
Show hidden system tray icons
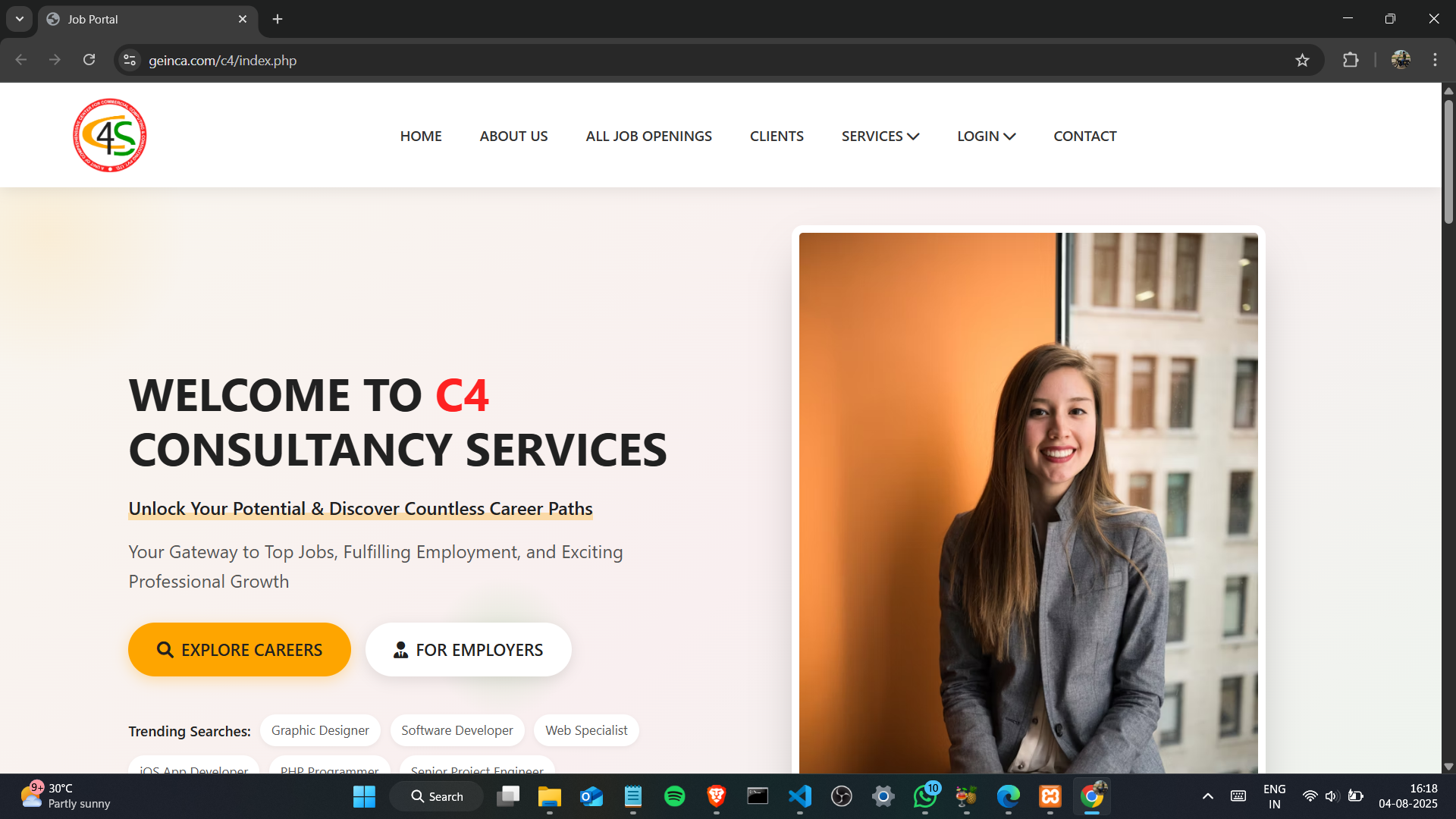coord(1207,796)
